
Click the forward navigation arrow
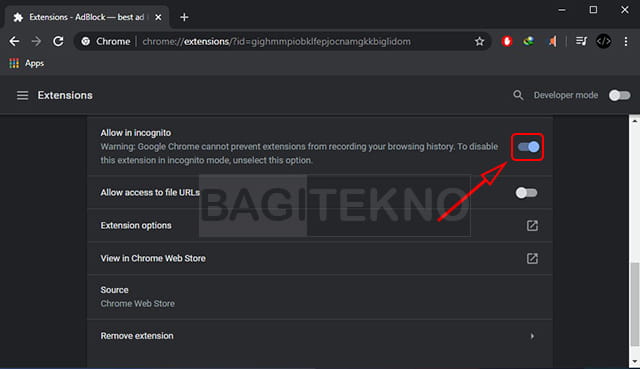coord(36,41)
